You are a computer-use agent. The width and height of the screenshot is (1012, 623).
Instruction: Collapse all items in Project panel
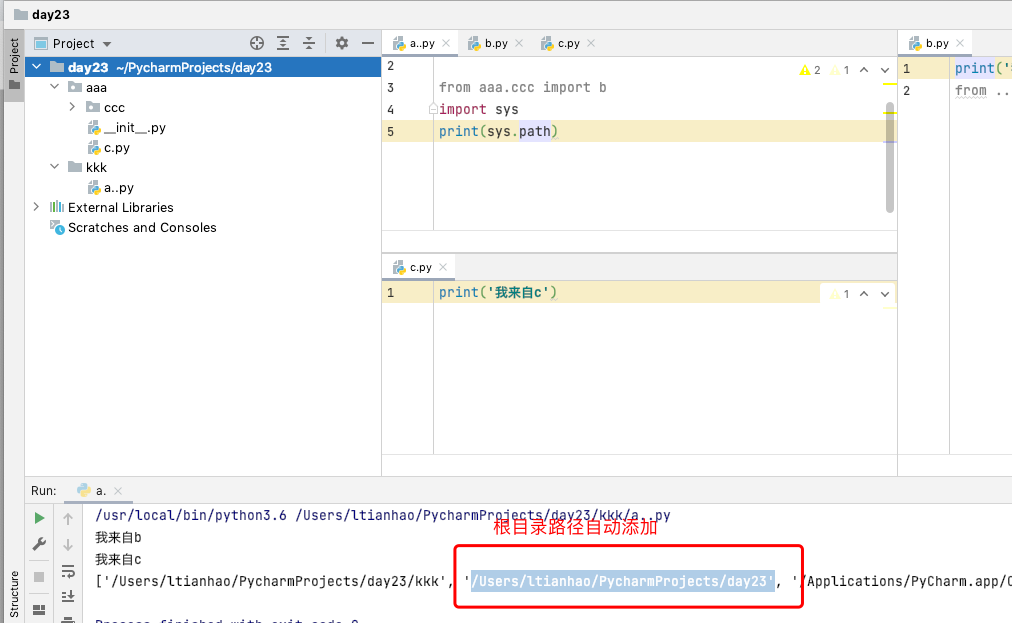coord(309,43)
